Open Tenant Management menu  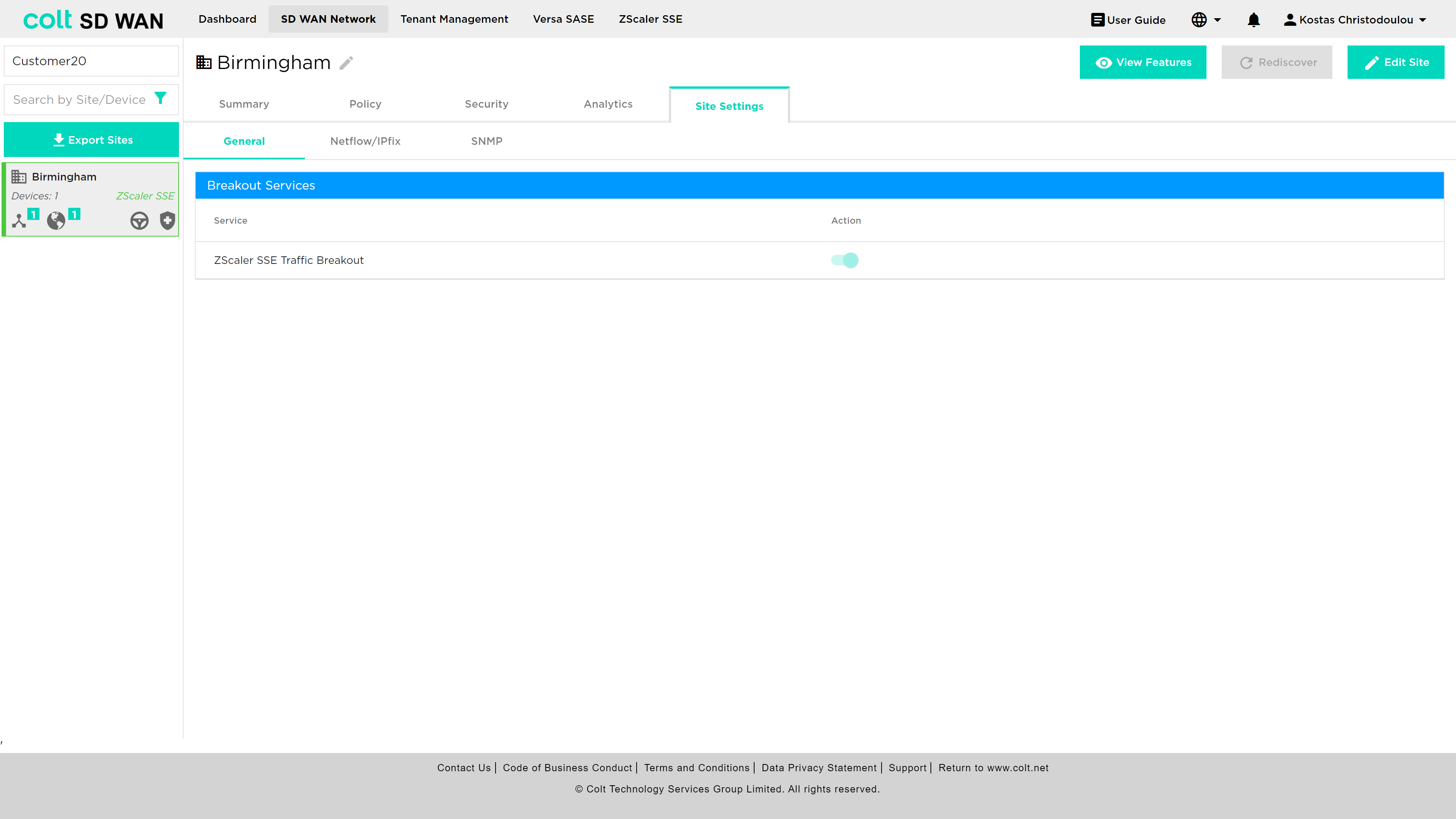[455, 19]
